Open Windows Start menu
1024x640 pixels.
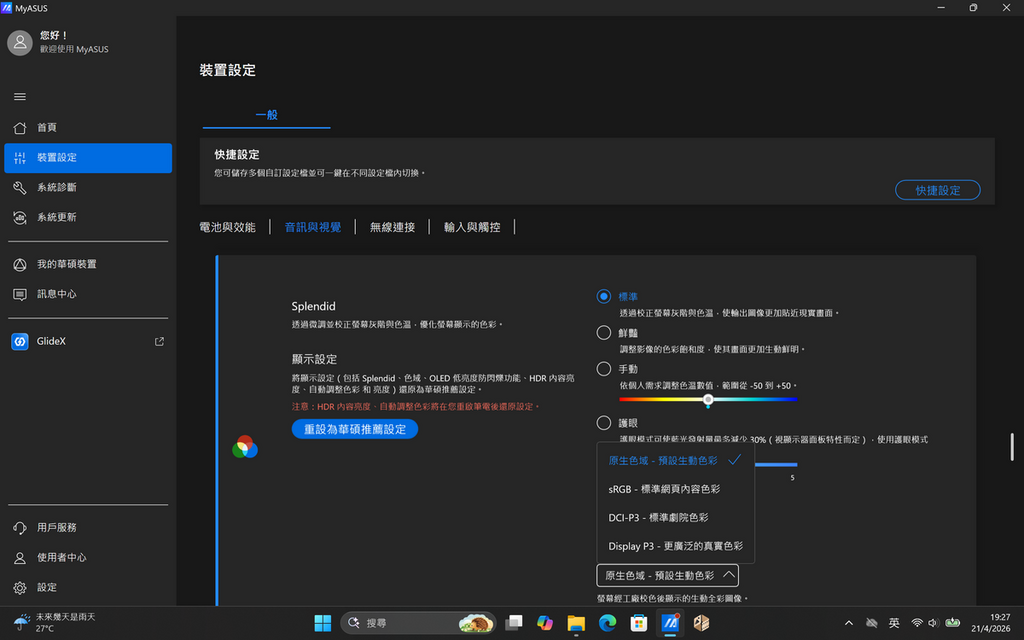pos(323,623)
